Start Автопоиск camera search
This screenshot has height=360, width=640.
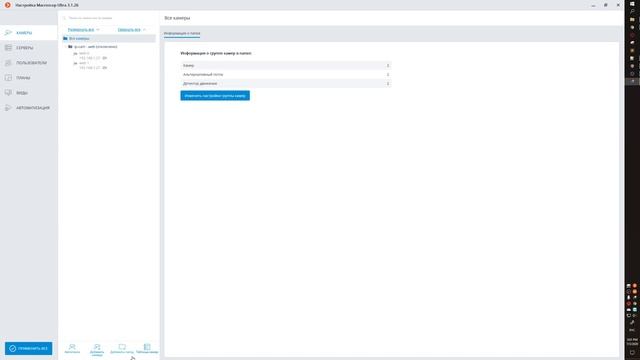coord(72,349)
